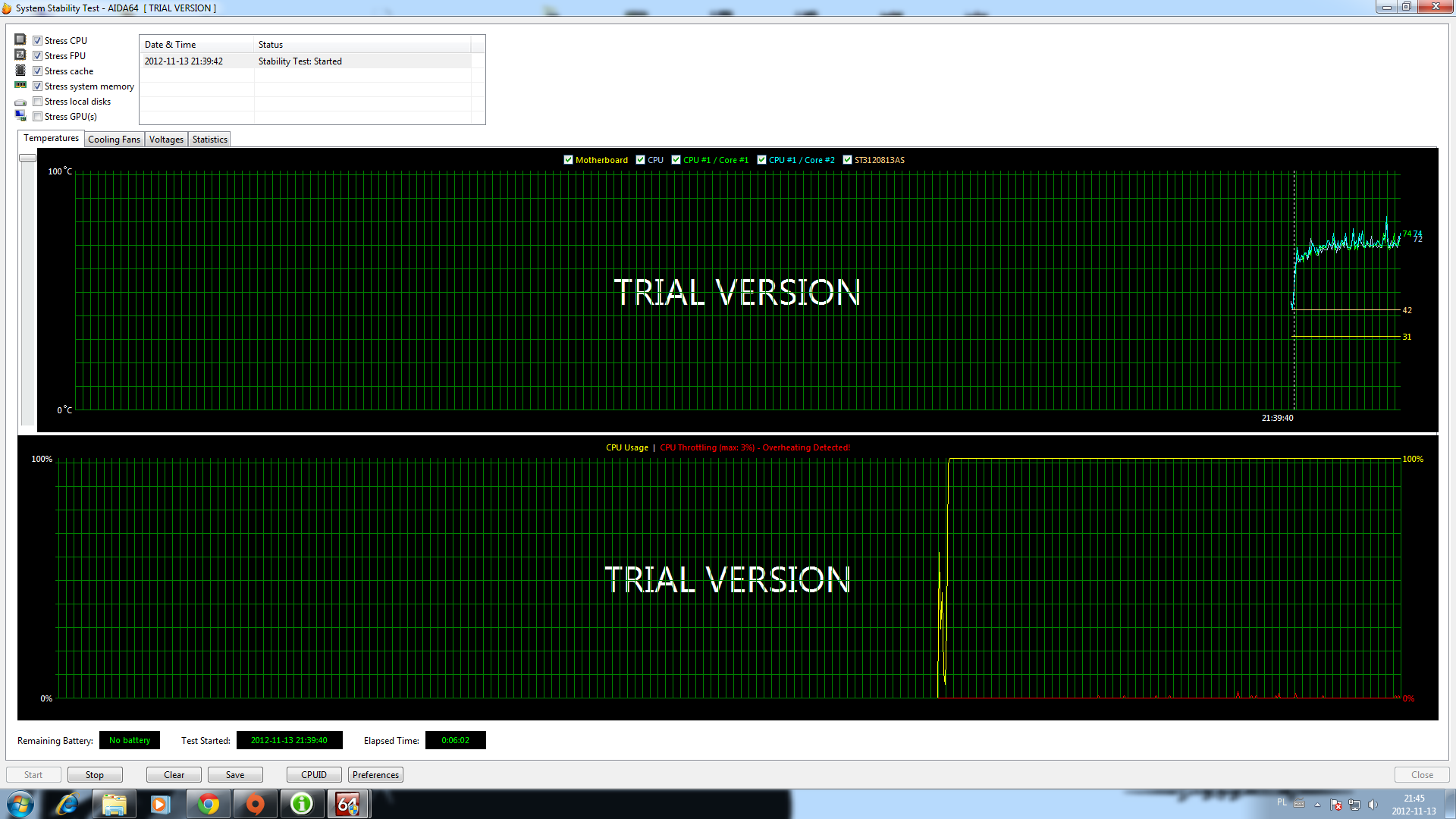Show hidden tray icons arrow

tap(1317, 805)
